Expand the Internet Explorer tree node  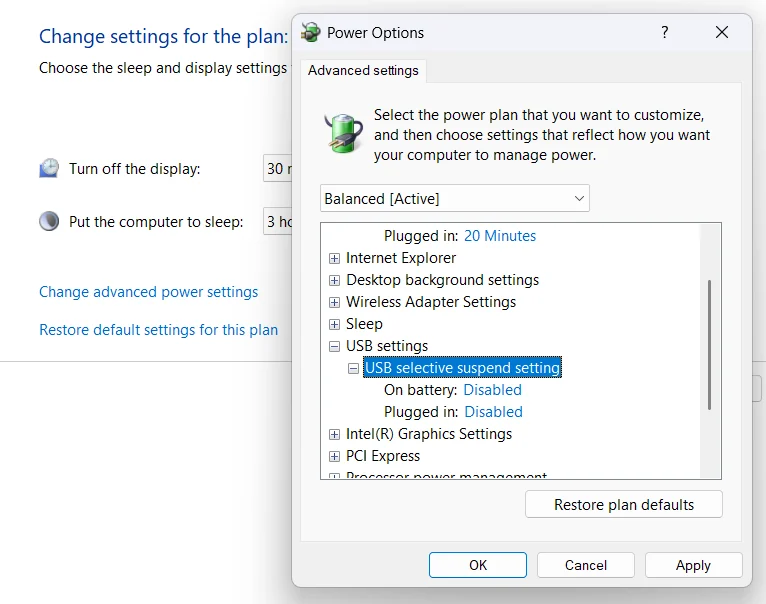[335, 258]
